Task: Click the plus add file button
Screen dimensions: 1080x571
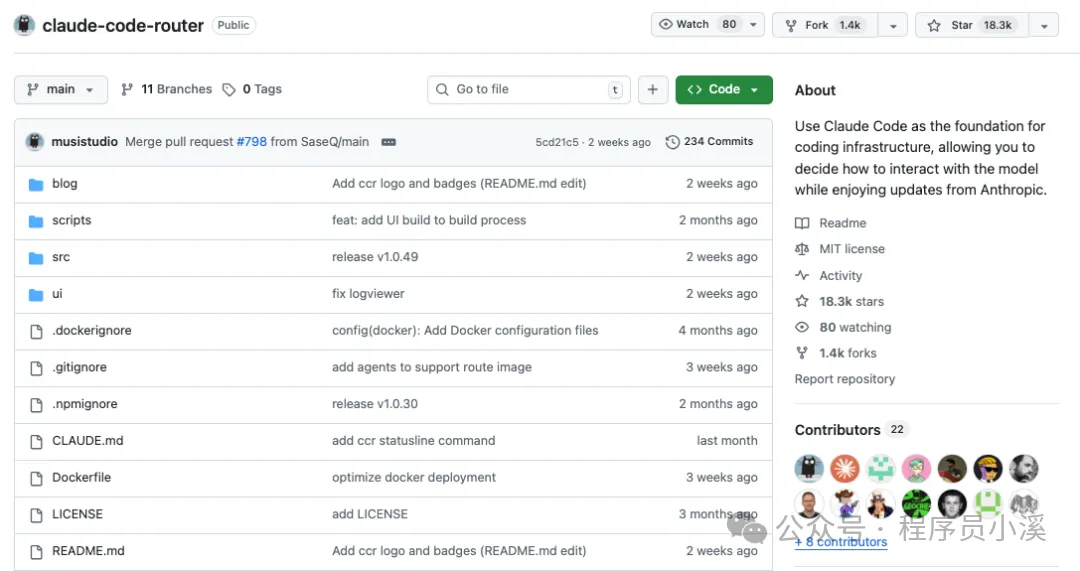Action: coord(653,90)
